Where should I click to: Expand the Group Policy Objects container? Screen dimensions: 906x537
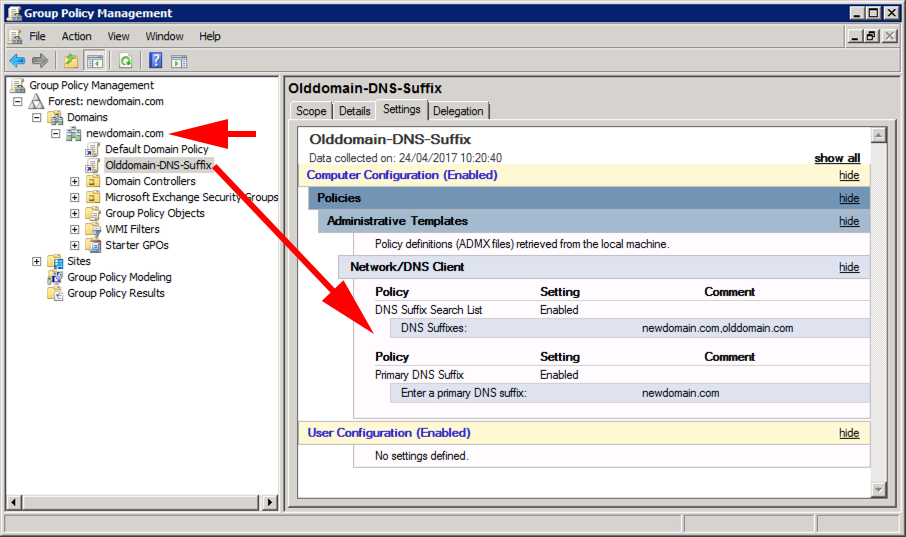coord(75,213)
